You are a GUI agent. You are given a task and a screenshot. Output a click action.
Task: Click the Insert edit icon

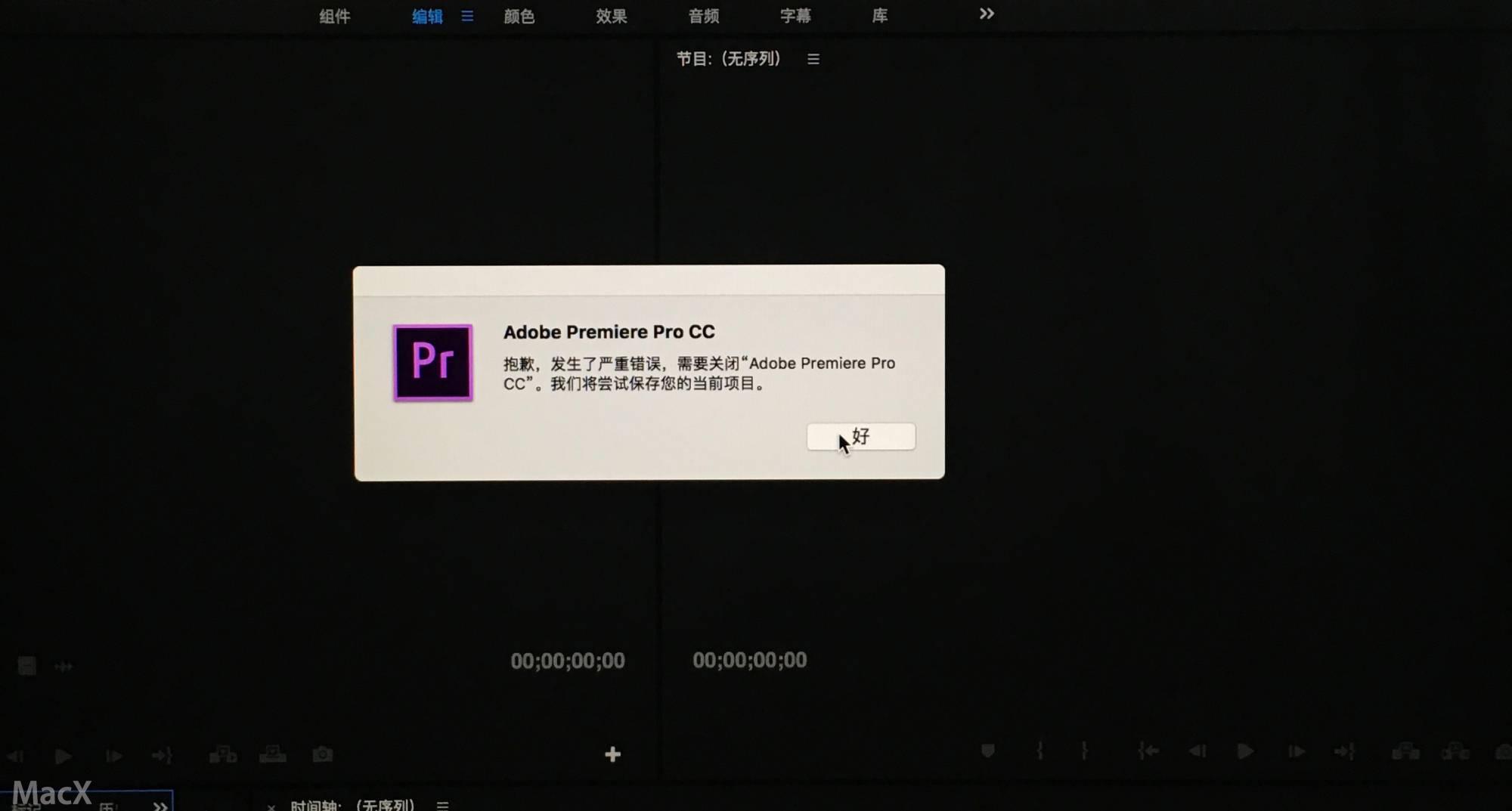coord(223,754)
